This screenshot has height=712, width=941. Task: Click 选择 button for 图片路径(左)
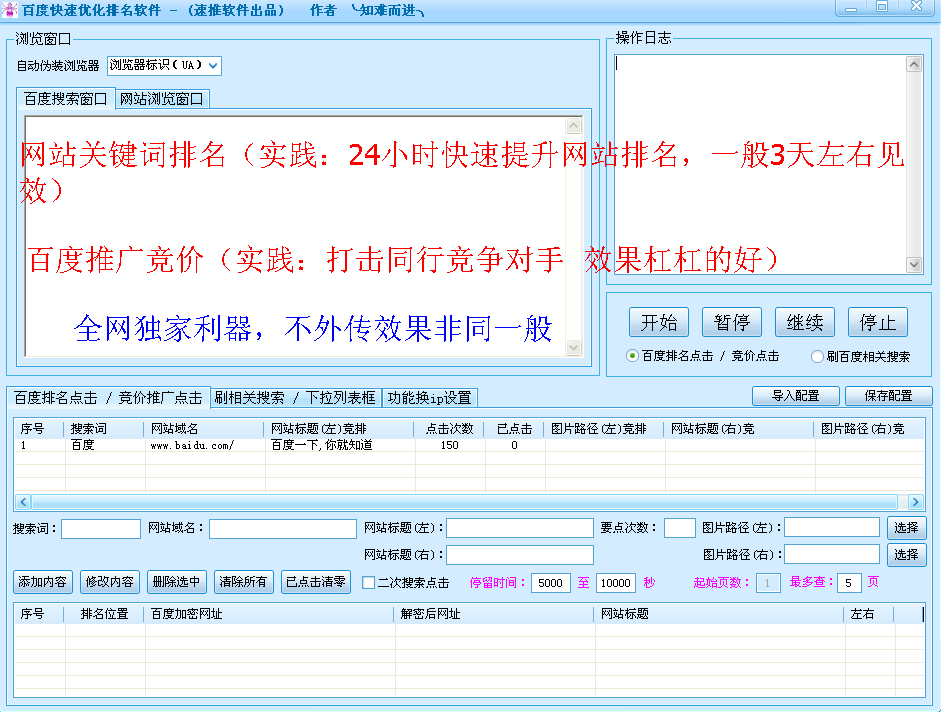tap(906, 528)
